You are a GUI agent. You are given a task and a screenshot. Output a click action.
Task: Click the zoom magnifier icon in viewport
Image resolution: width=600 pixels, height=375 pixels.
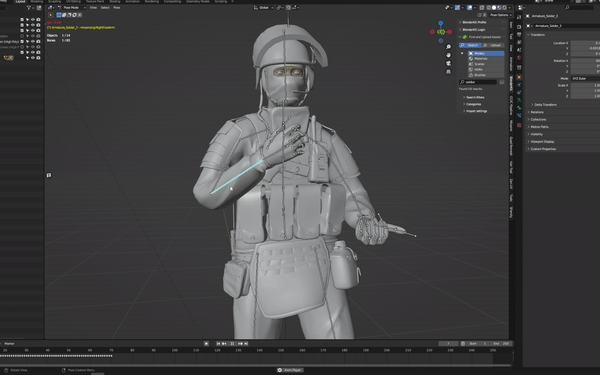(448, 47)
